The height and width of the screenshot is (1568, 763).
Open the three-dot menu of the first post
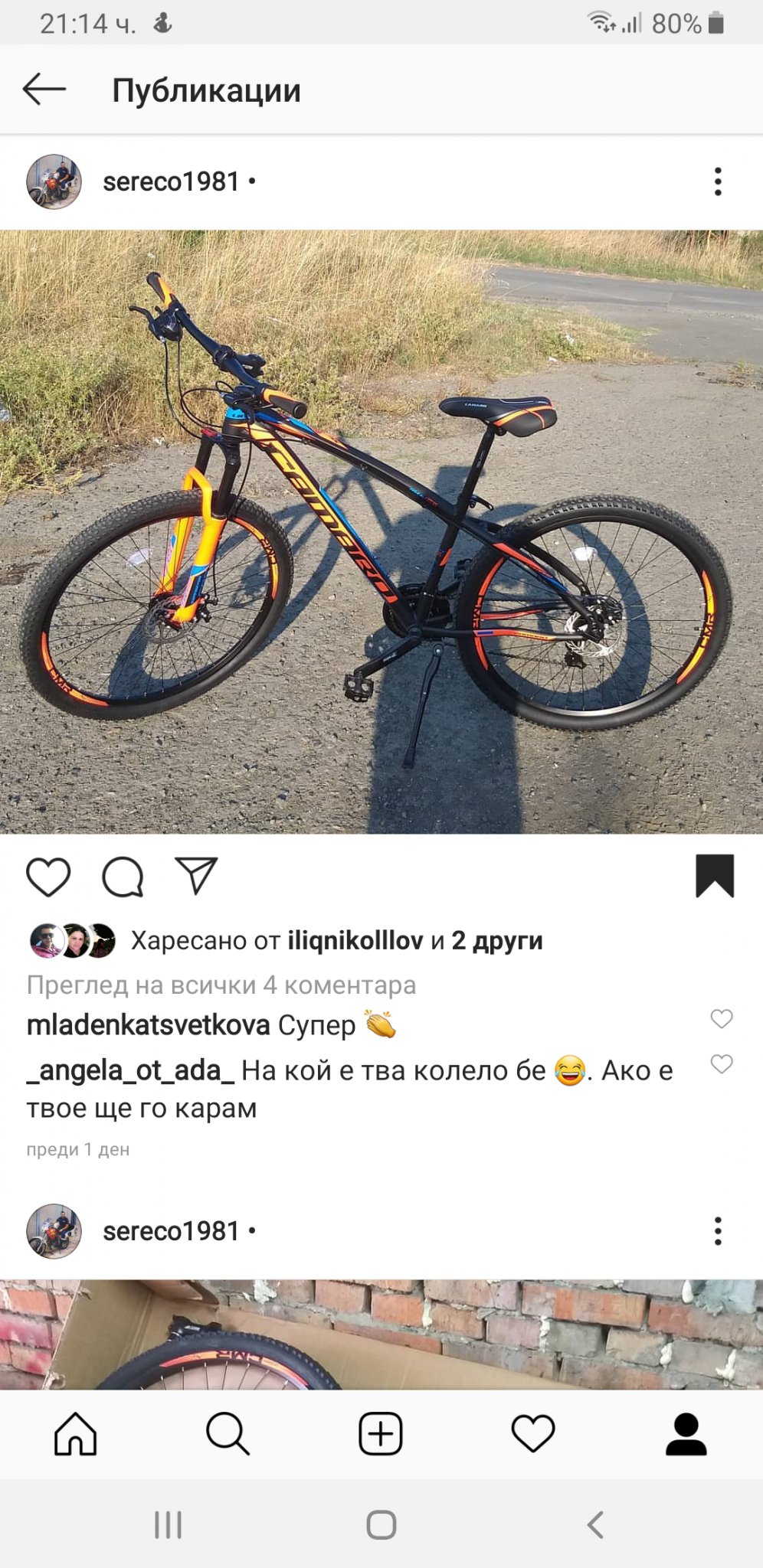[718, 181]
